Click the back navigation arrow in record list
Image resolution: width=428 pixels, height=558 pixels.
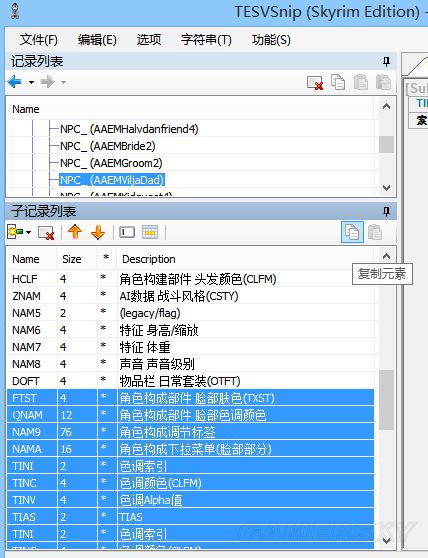(15, 82)
